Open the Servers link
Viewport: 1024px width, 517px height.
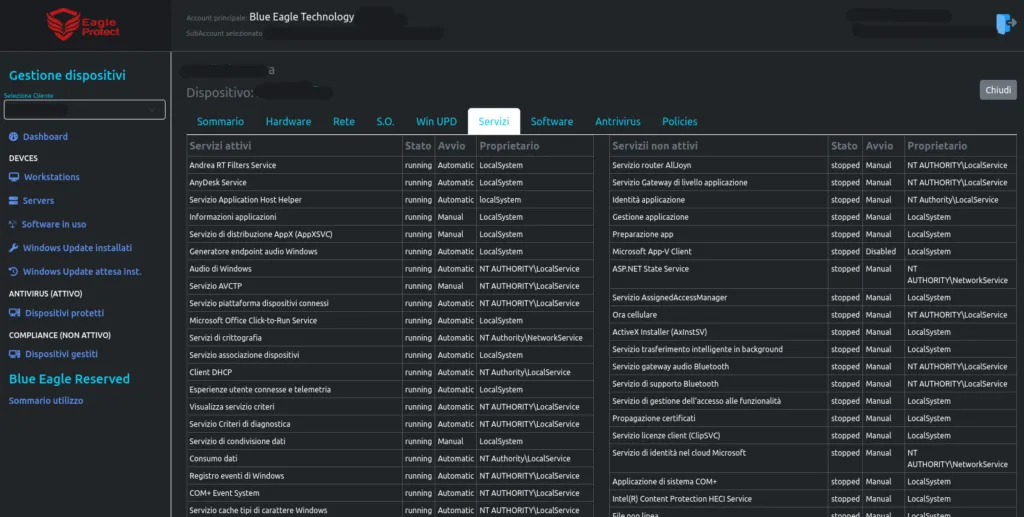tap(39, 200)
